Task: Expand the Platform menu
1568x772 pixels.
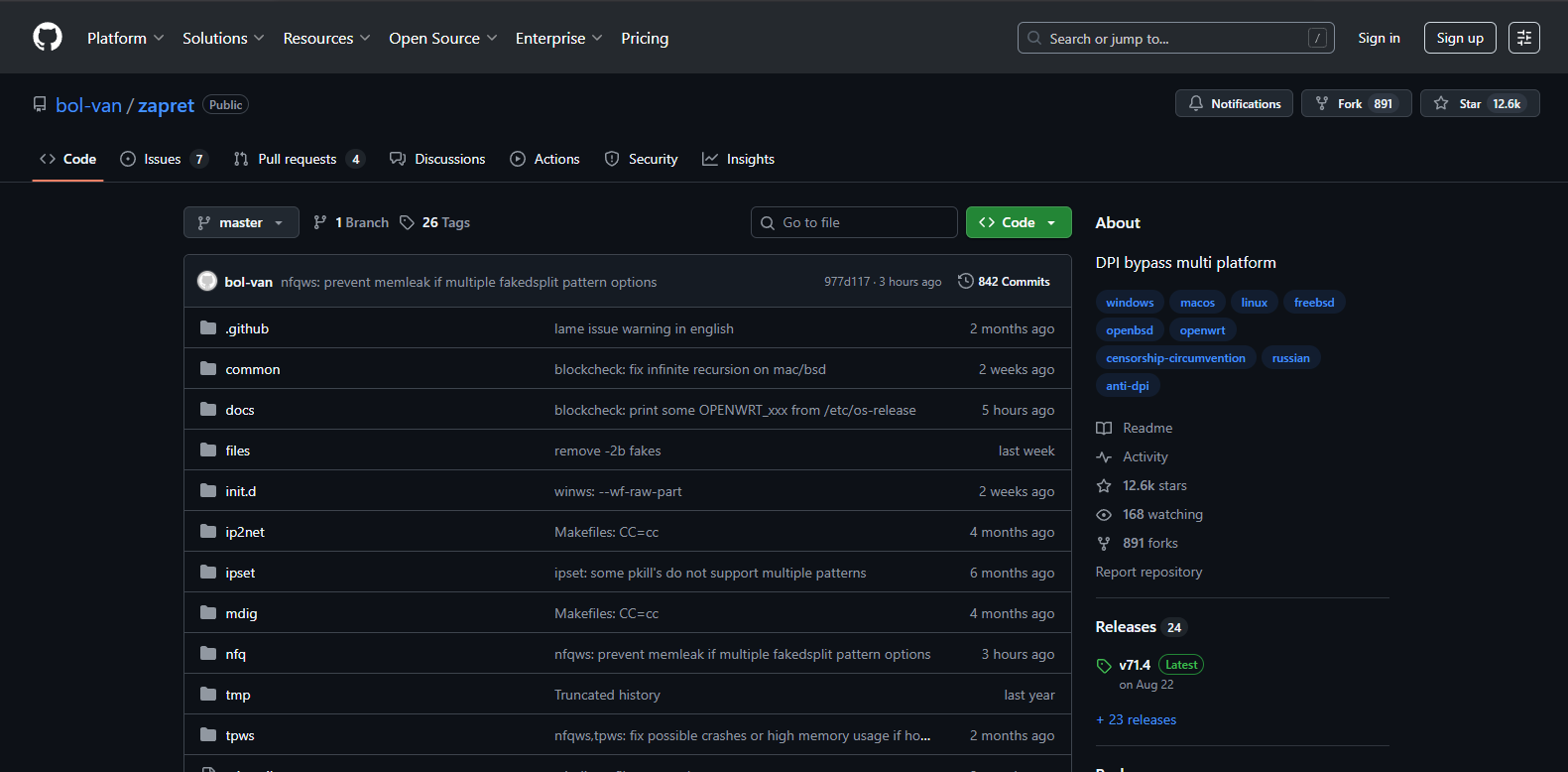Action: (125, 39)
